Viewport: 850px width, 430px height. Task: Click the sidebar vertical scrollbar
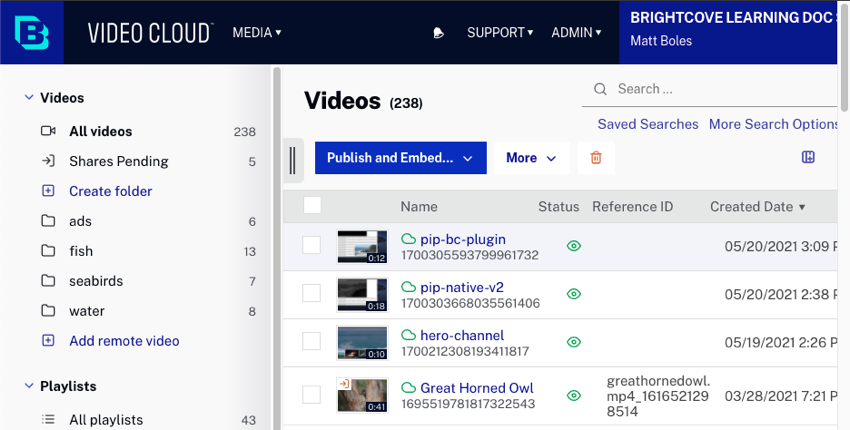click(x=277, y=247)
